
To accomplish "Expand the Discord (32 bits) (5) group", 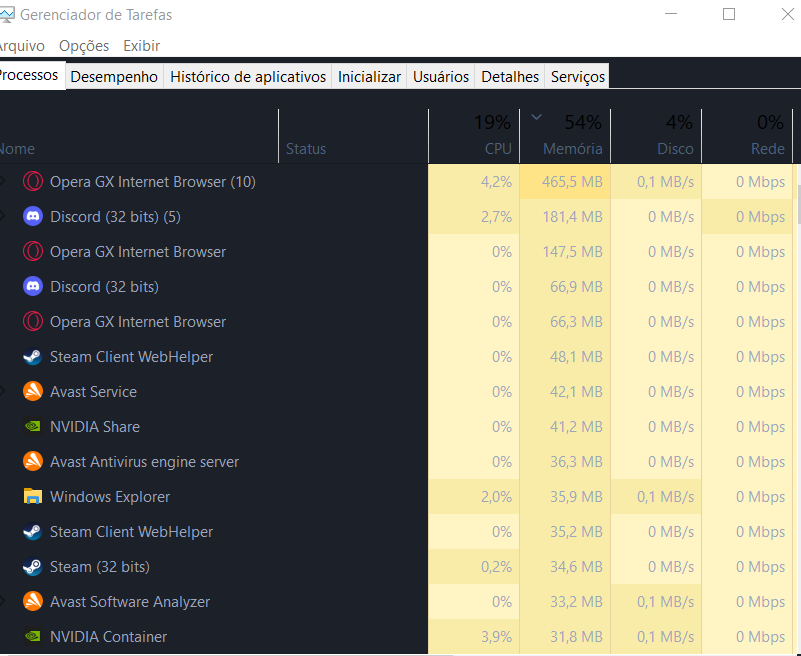I will click(3, 216).
